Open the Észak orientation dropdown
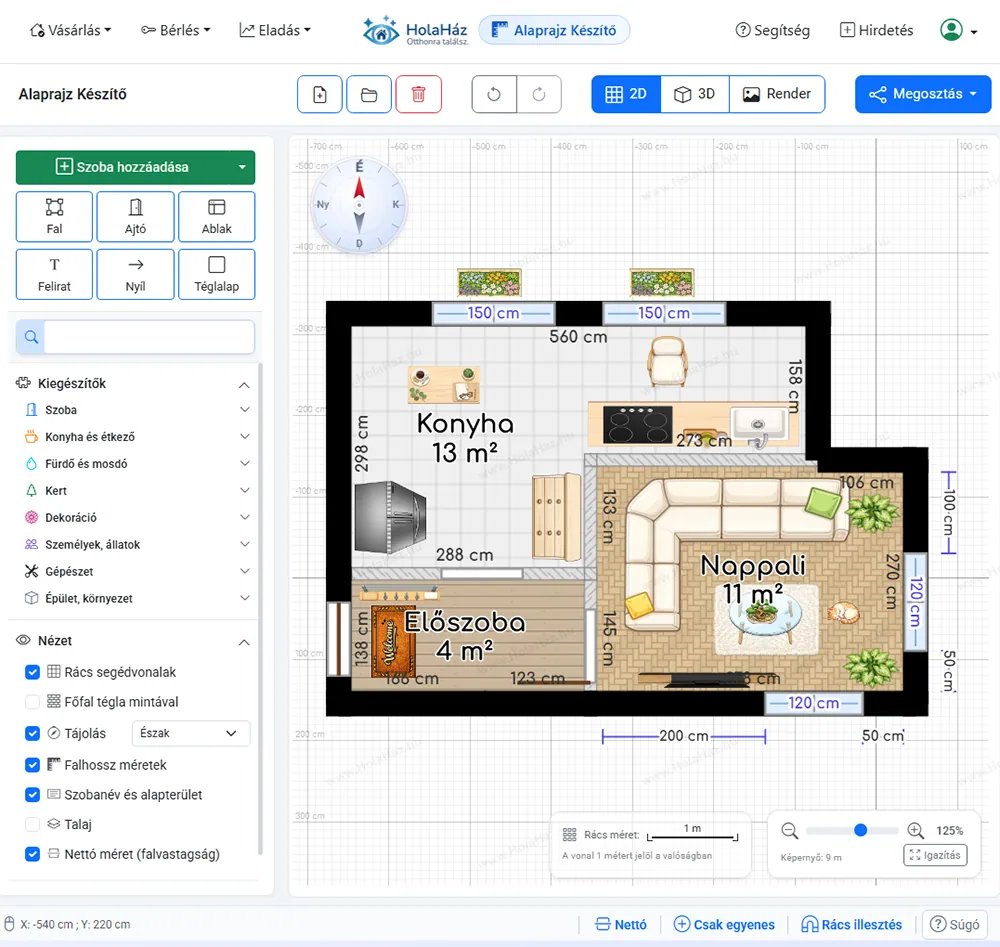This screenshot has width=1000, height=947. click(190, 733)
